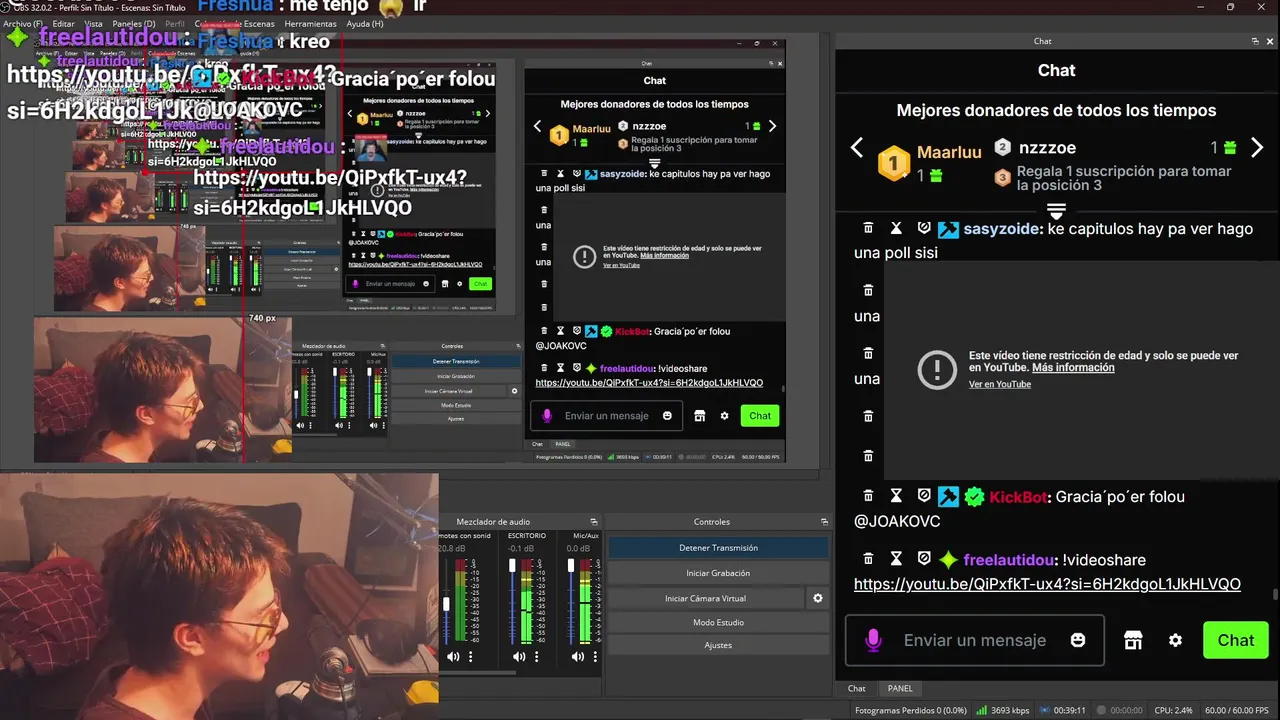Image resolution: width=1280 pixels, height=720 pixels.
Task: Open chat settings gear
Action: (1175, 640)
